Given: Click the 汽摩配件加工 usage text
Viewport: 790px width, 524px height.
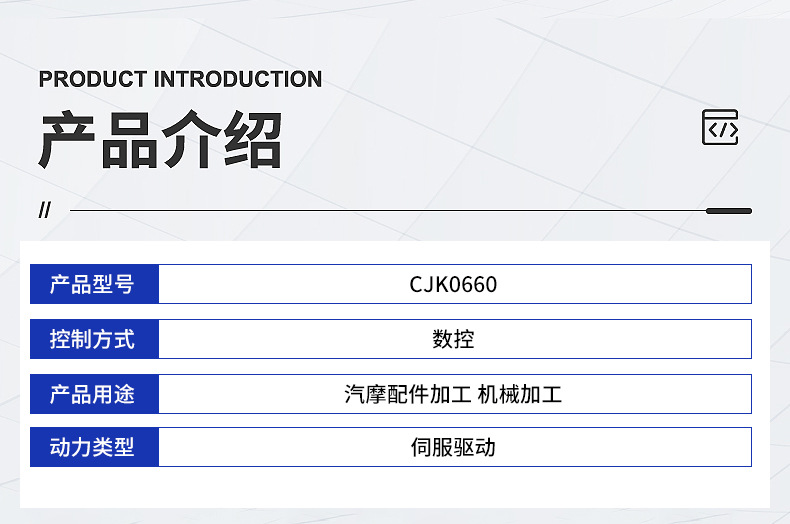Looking at the screenshot, I should pos(407,394).
